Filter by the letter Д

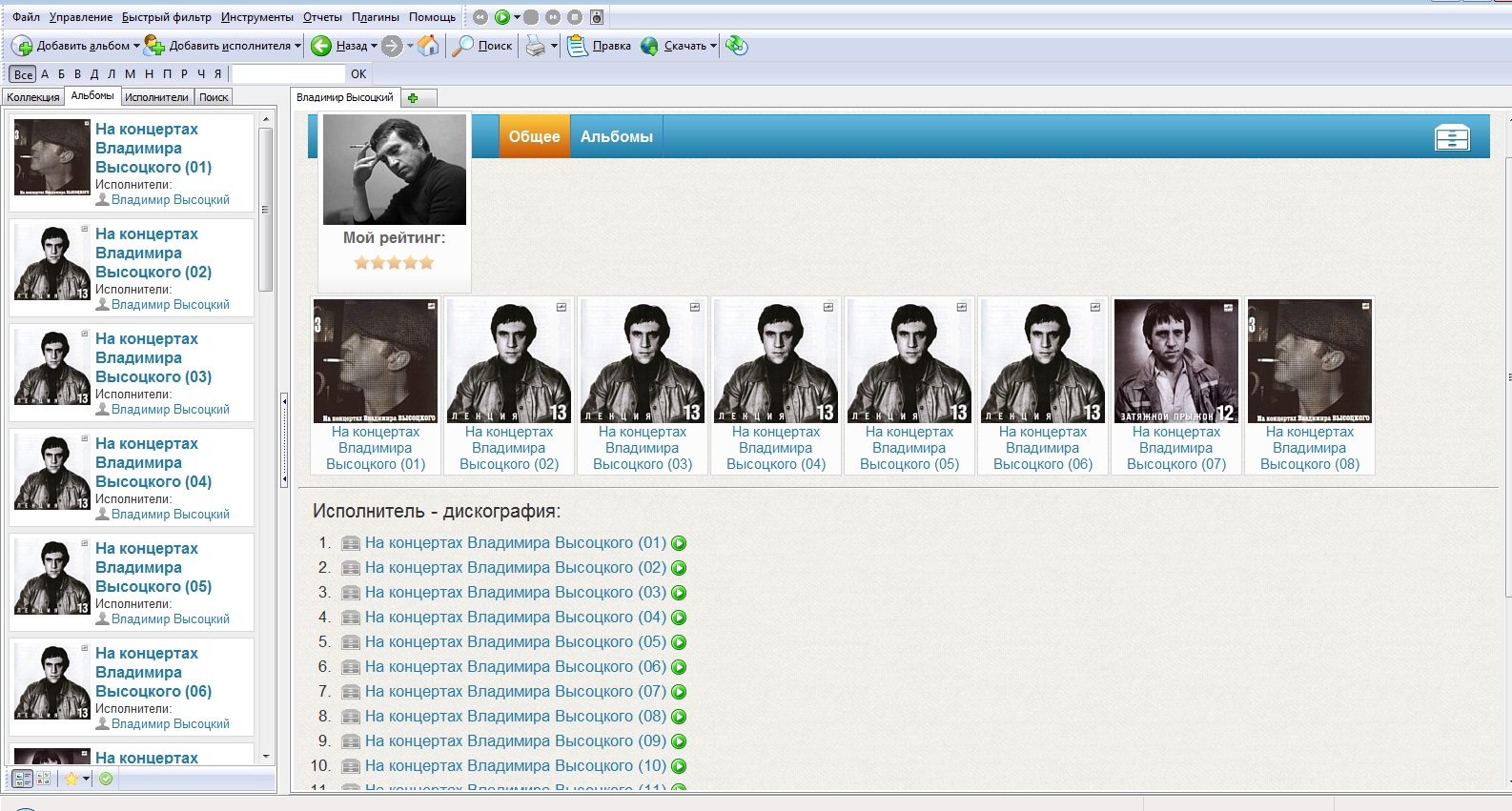pyautogui.click(x=94, y=74)
